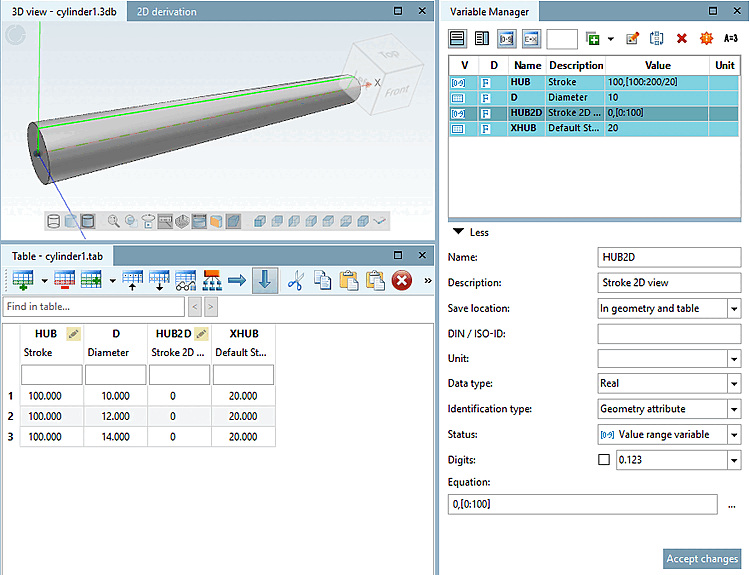Toggle the value range filter button
The height and width of the screenshot is (575, 750).
coord(506,39)
